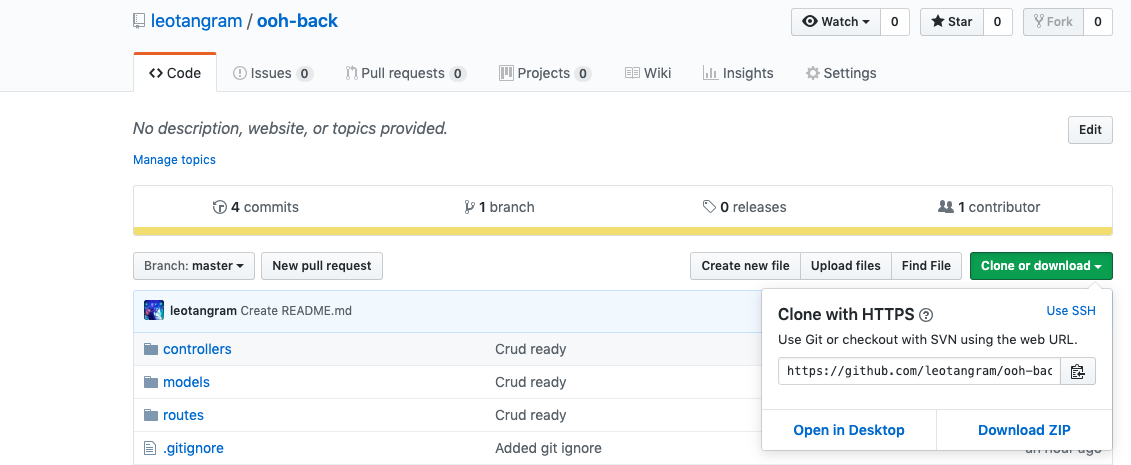
Task: Open the stargazers count
Action: point(998,22)
